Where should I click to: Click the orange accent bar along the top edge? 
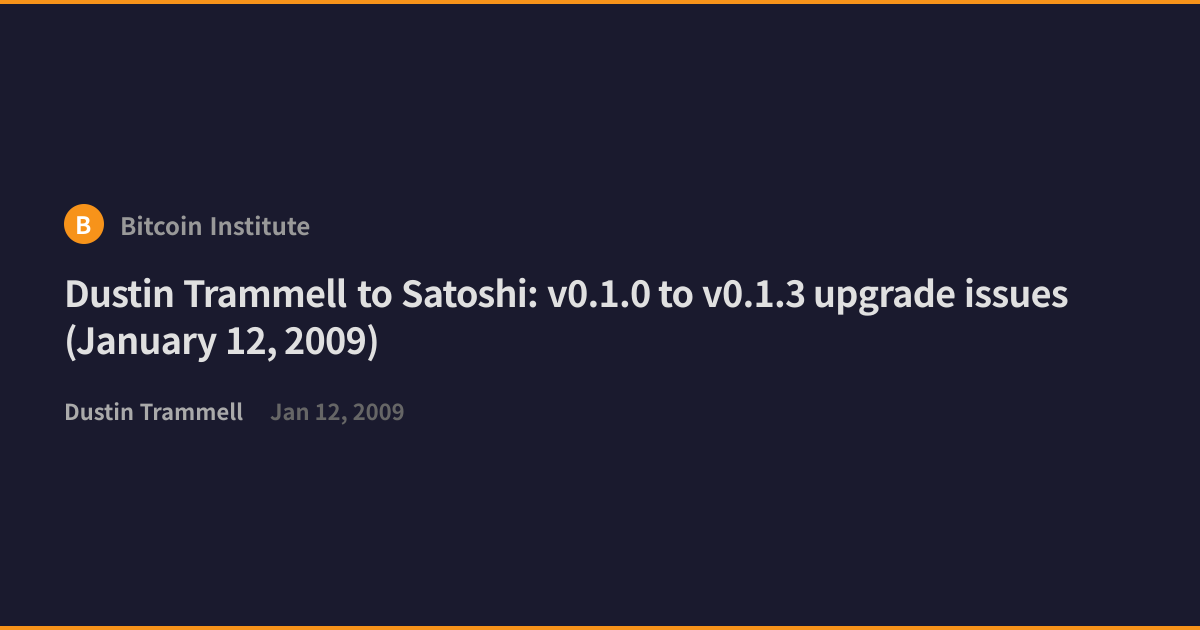[600, 2]
